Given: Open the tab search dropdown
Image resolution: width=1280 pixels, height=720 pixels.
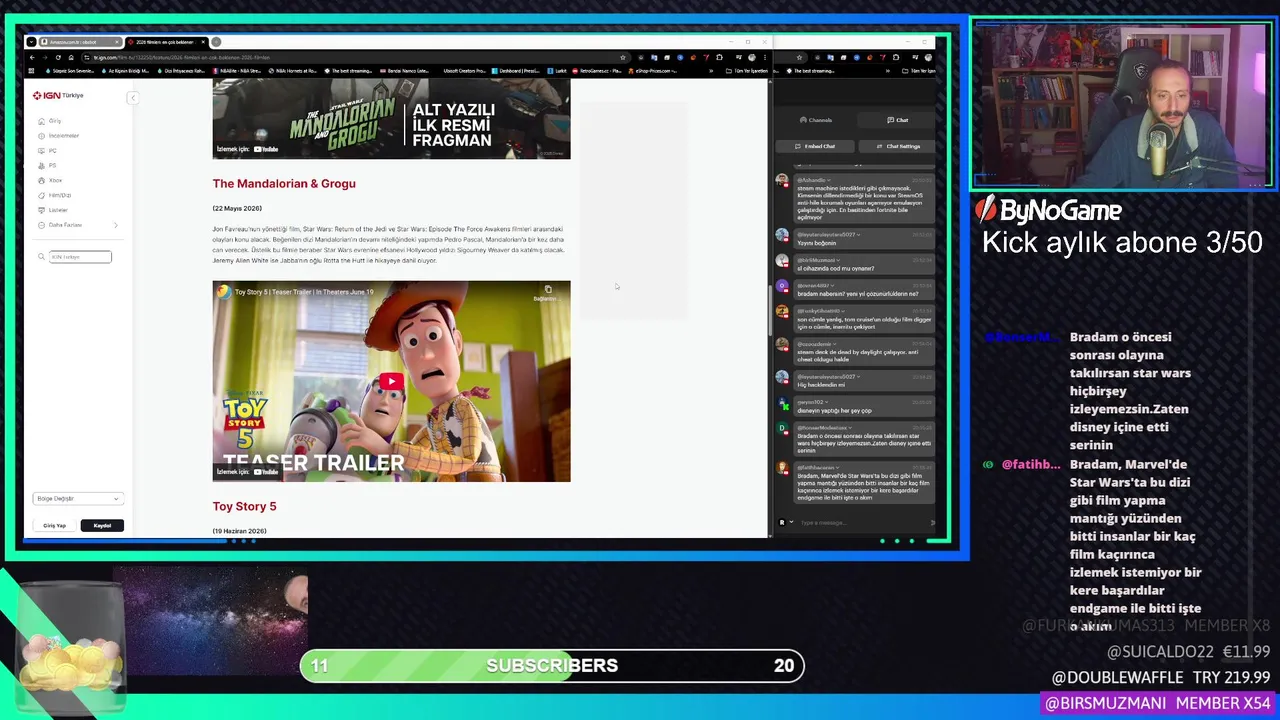Looking at the screenshot, I should click(31, 42).
